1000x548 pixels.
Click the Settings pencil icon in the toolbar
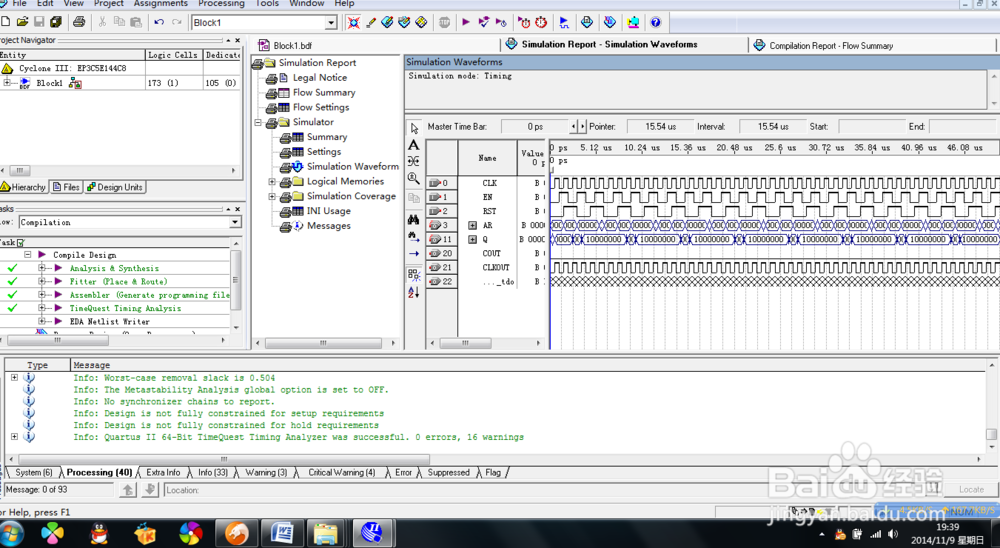click(x=371, y=22)
